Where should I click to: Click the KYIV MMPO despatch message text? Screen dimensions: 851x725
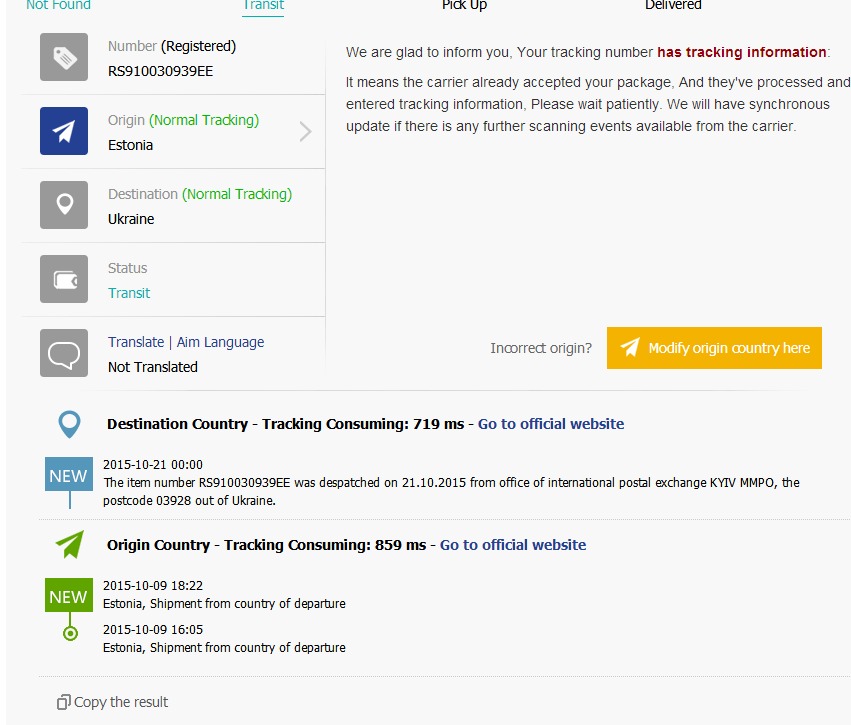pos(451,492)
